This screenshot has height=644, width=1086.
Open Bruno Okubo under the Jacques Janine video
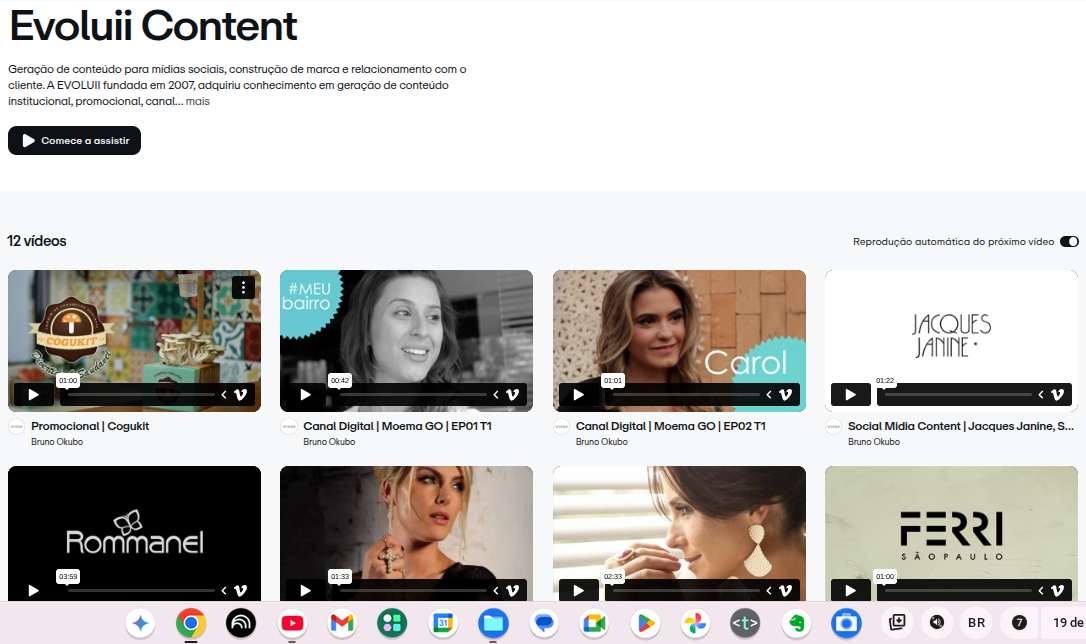[x=873, y=442]
